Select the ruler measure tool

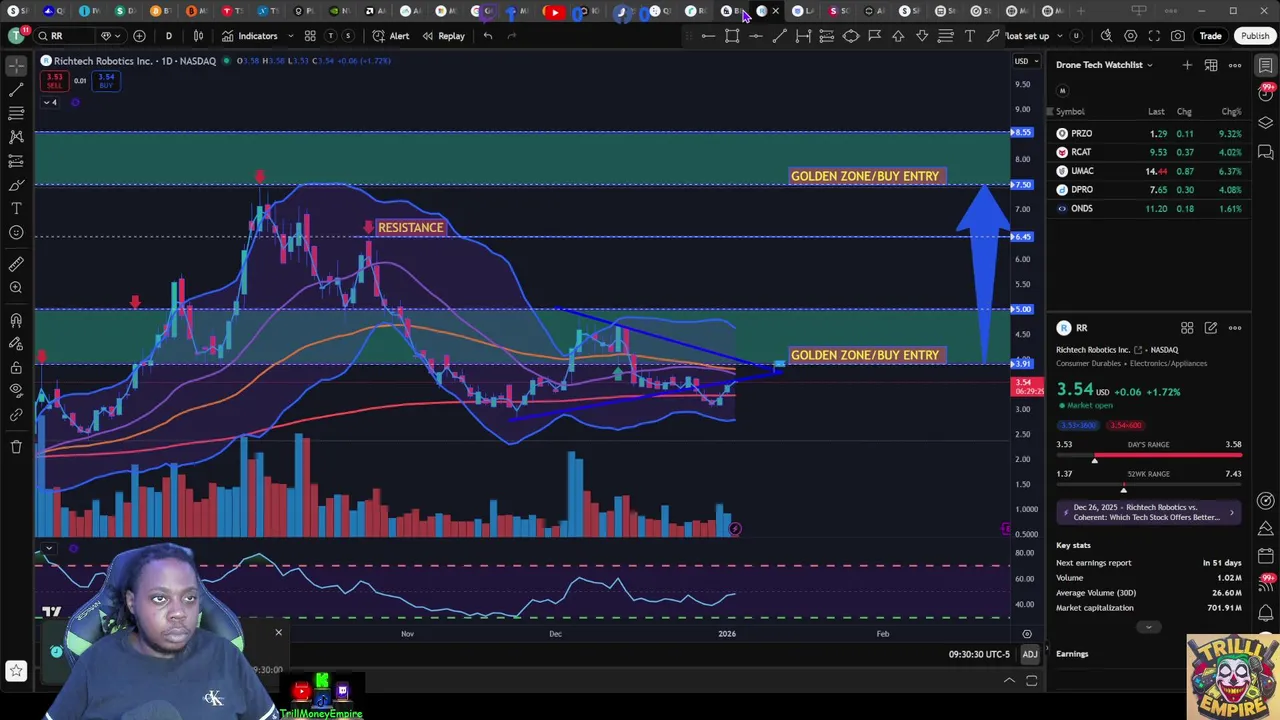(x=16, y=264)
